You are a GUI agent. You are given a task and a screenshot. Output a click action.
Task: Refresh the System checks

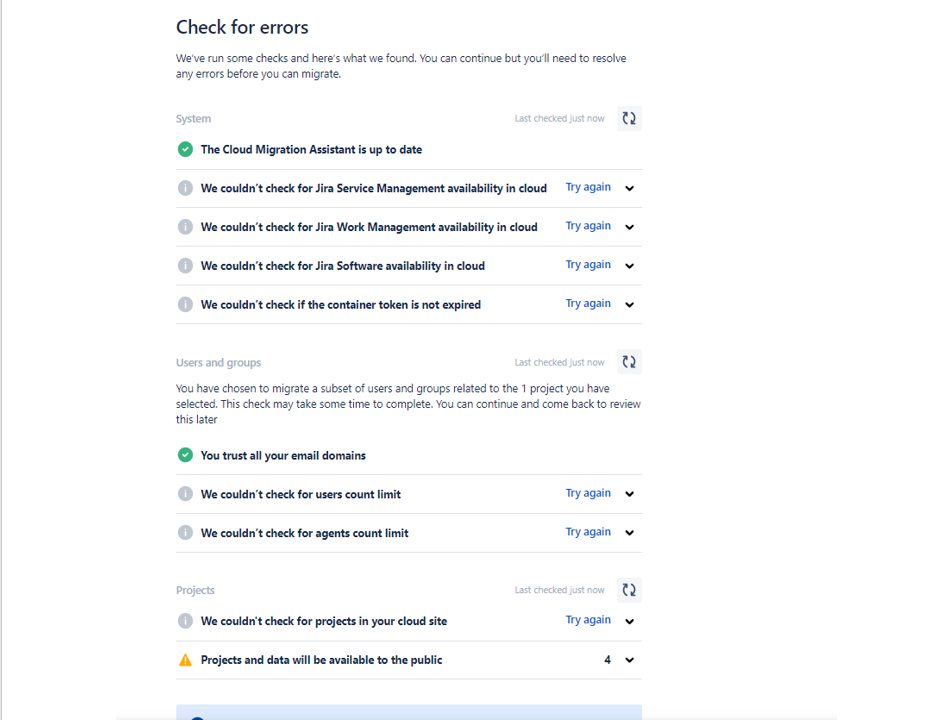(629, 118)
